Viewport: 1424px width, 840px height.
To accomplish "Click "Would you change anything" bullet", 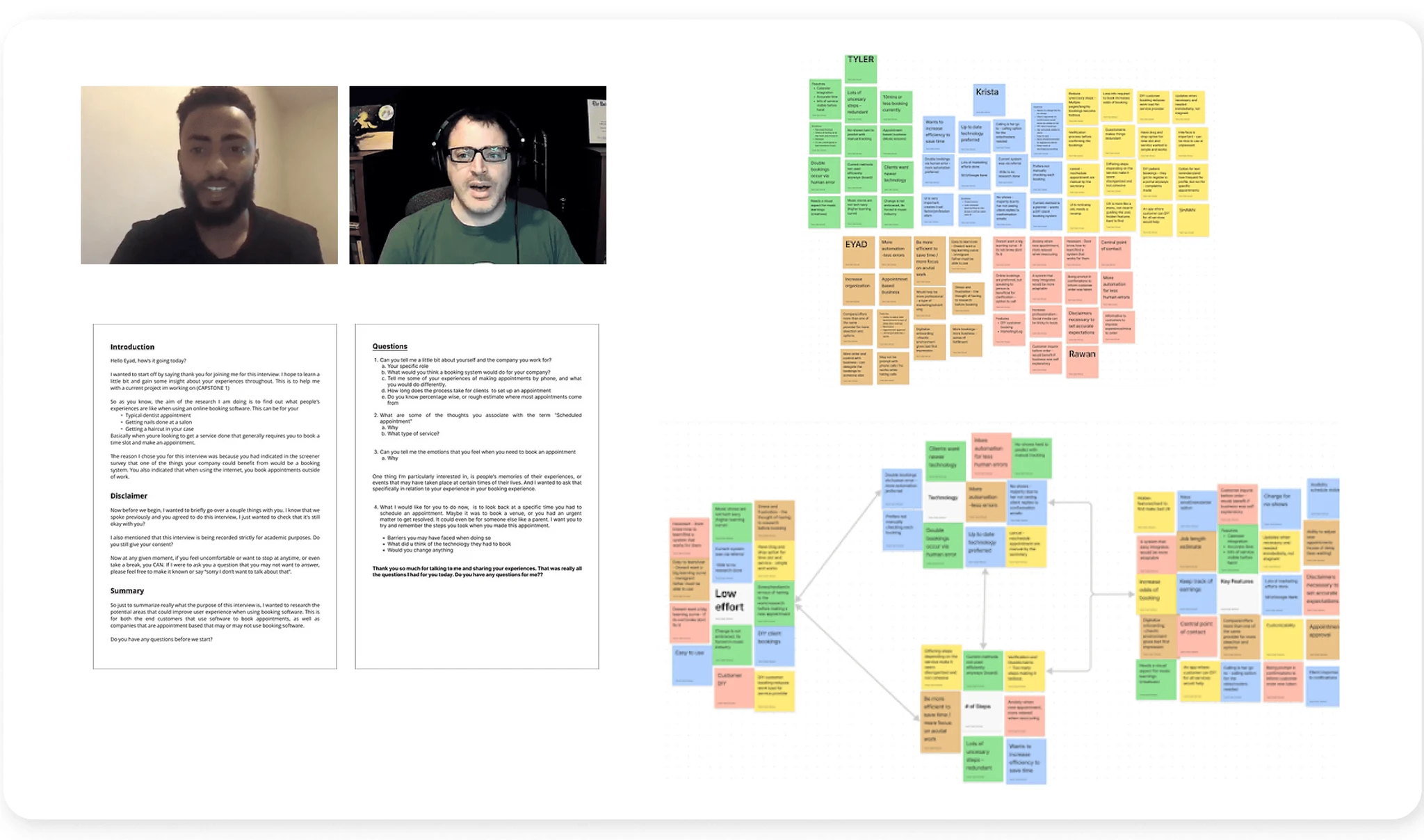I will click(419, 550).
